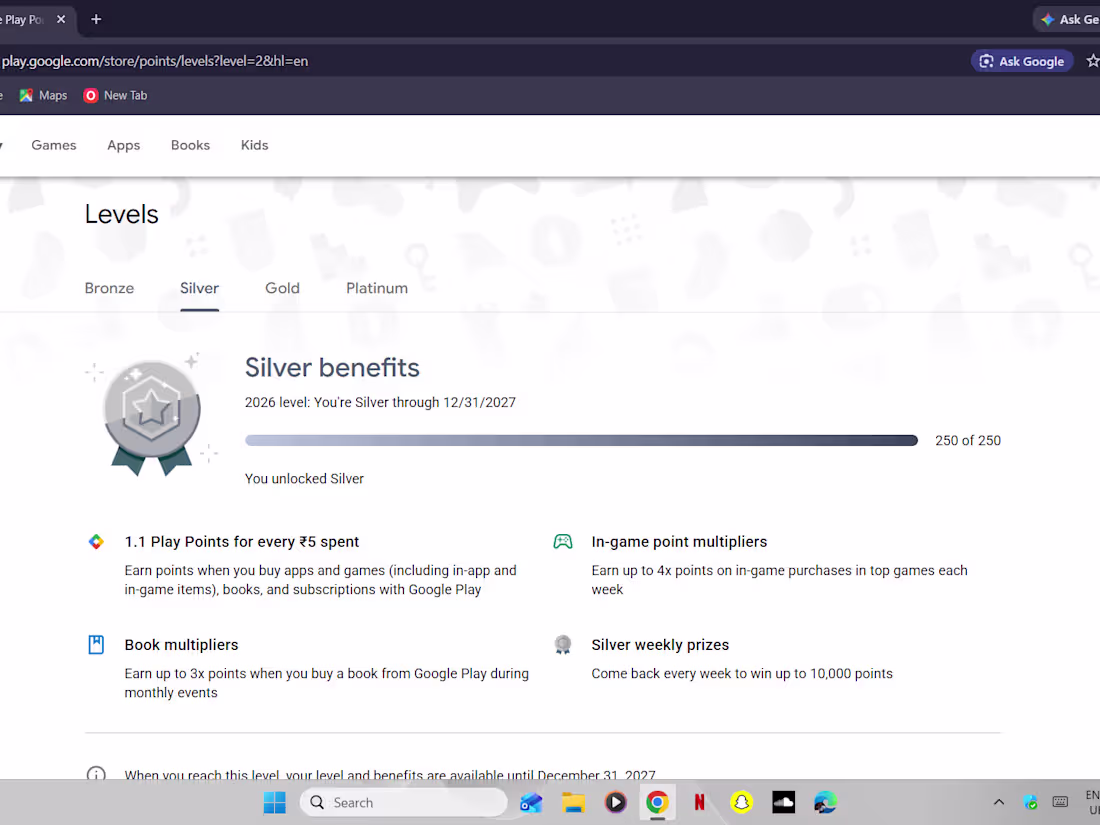Click the info circle icon
Viewport: 1100px width, 825px height.
point(96,774)
